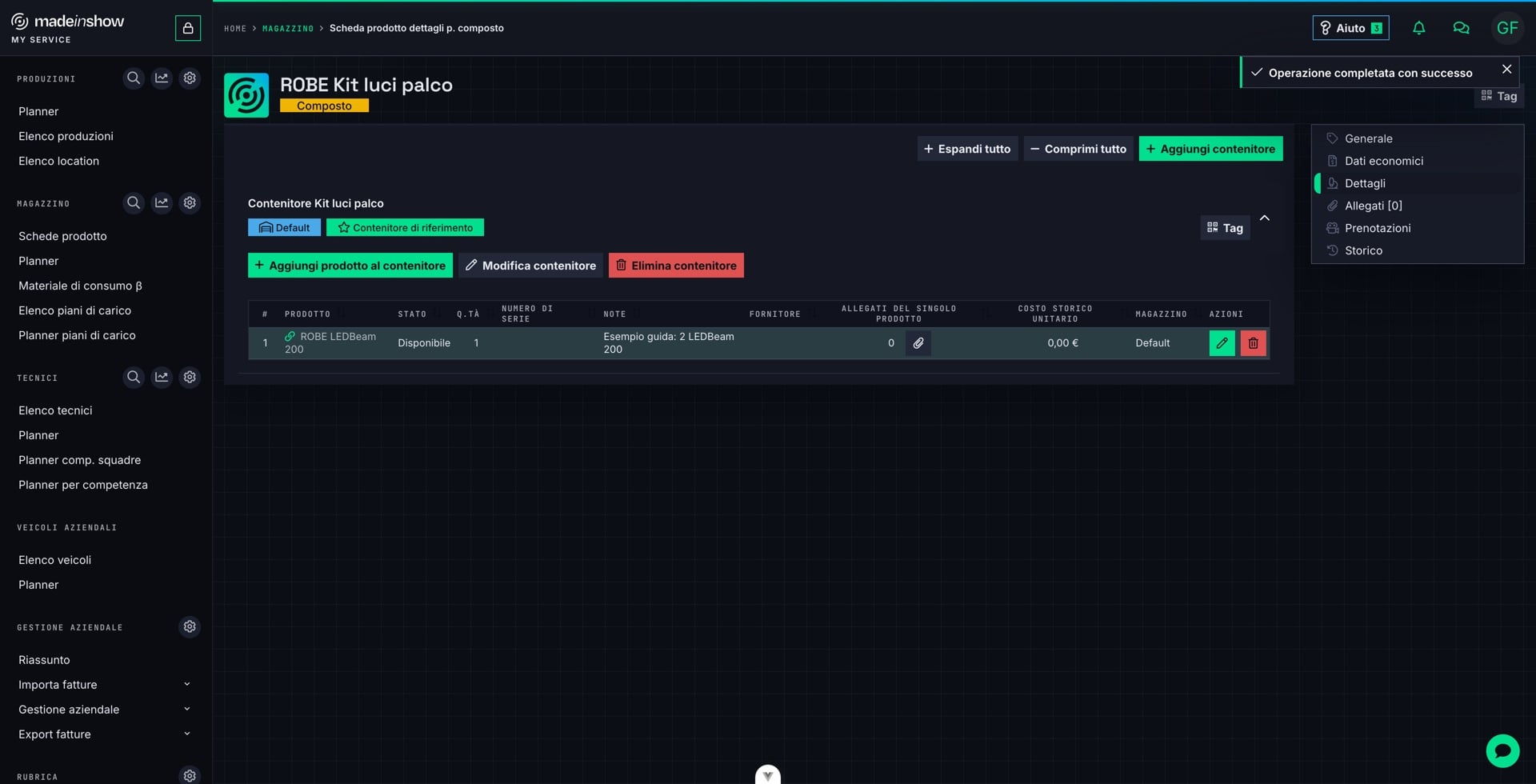Open Schede prodotto in sidebar
Image resolution: width=1536 pixels, height=784 pixels.
62,236
